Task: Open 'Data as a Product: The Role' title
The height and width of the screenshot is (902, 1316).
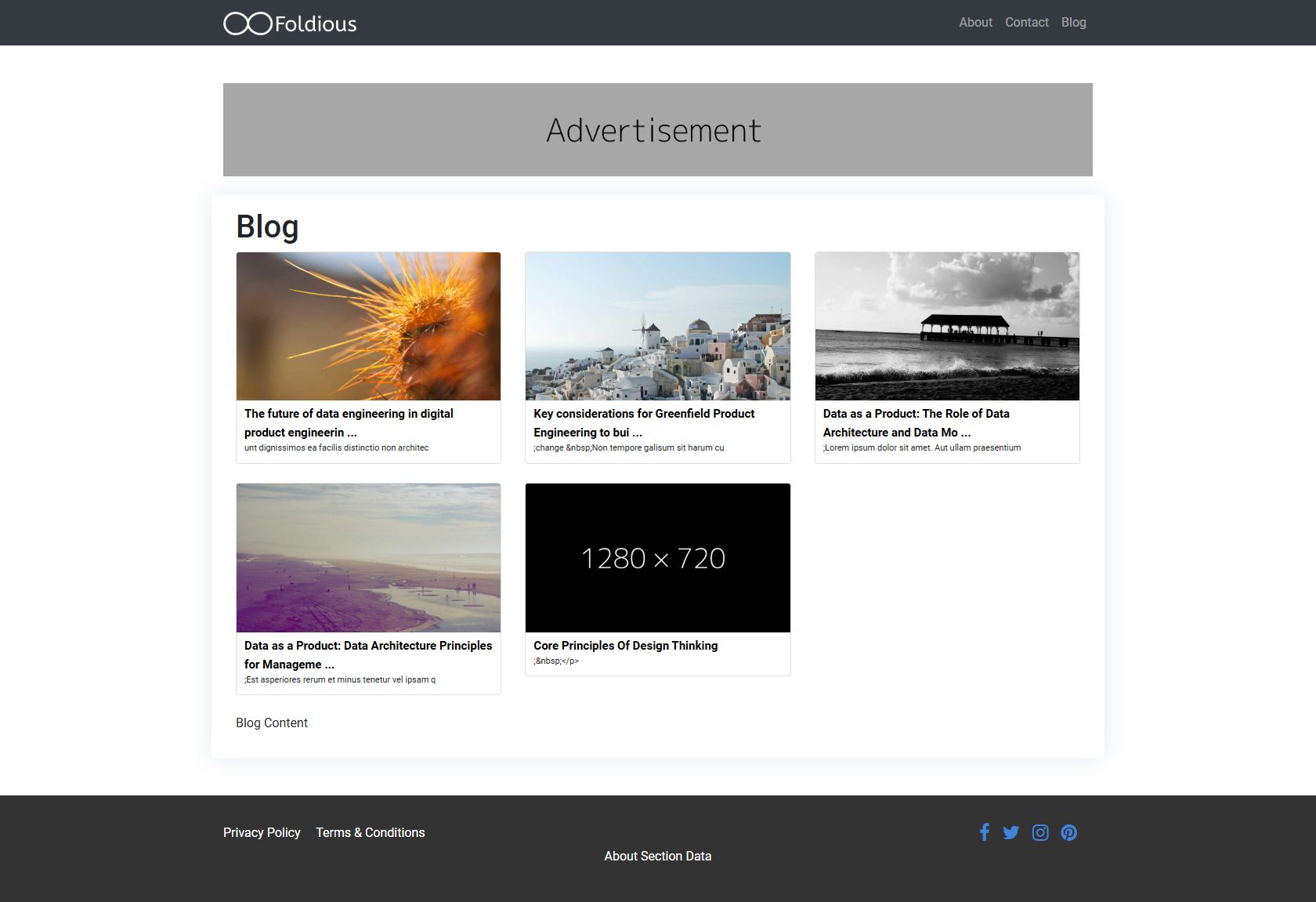Action: pos(916,422)
